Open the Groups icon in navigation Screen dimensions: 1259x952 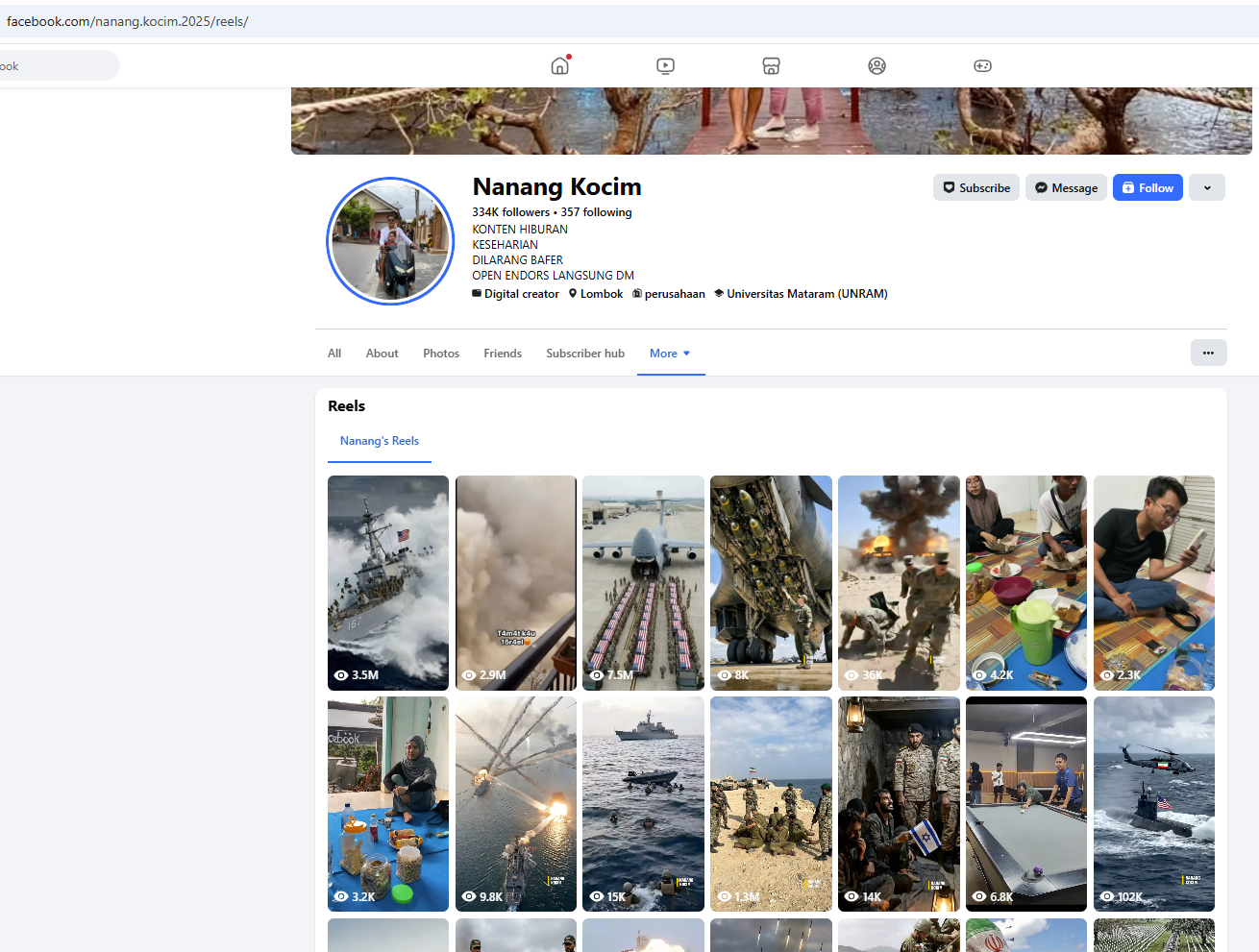pyautogui.click(x=876, y=65)
